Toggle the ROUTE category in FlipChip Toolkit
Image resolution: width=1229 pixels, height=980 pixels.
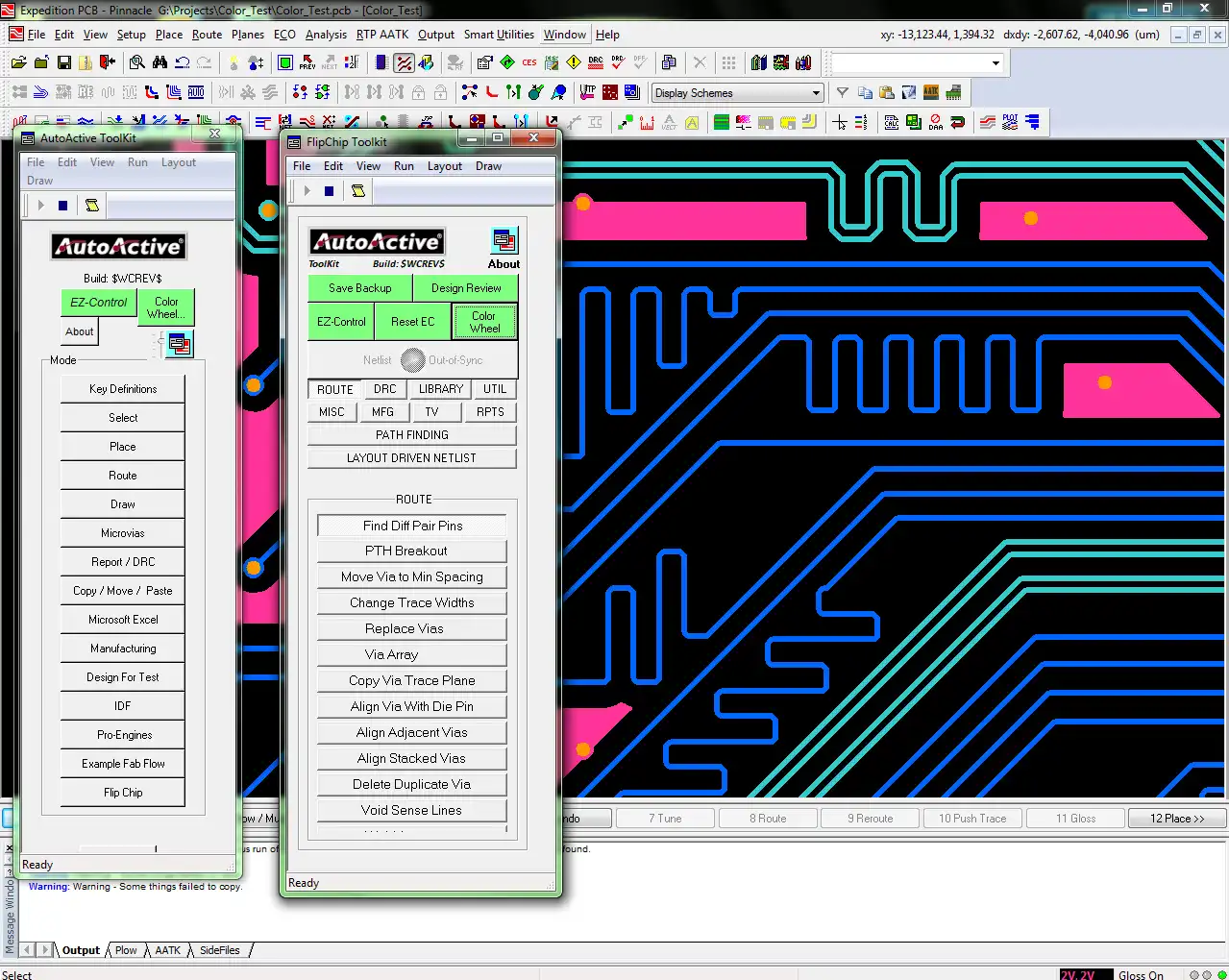(x=334, y=389)
